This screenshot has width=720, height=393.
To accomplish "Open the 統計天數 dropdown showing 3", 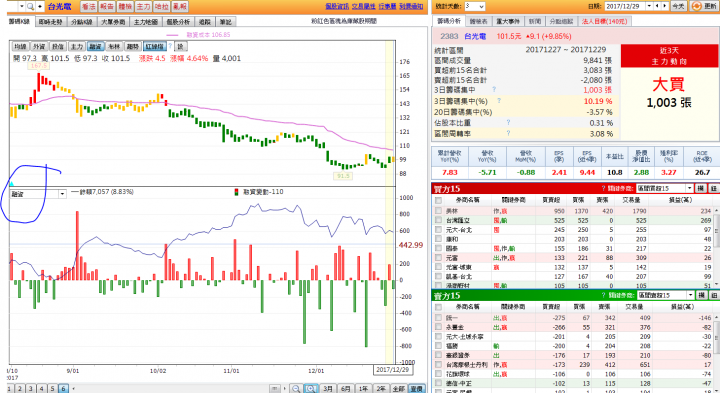I will [474, 6].
